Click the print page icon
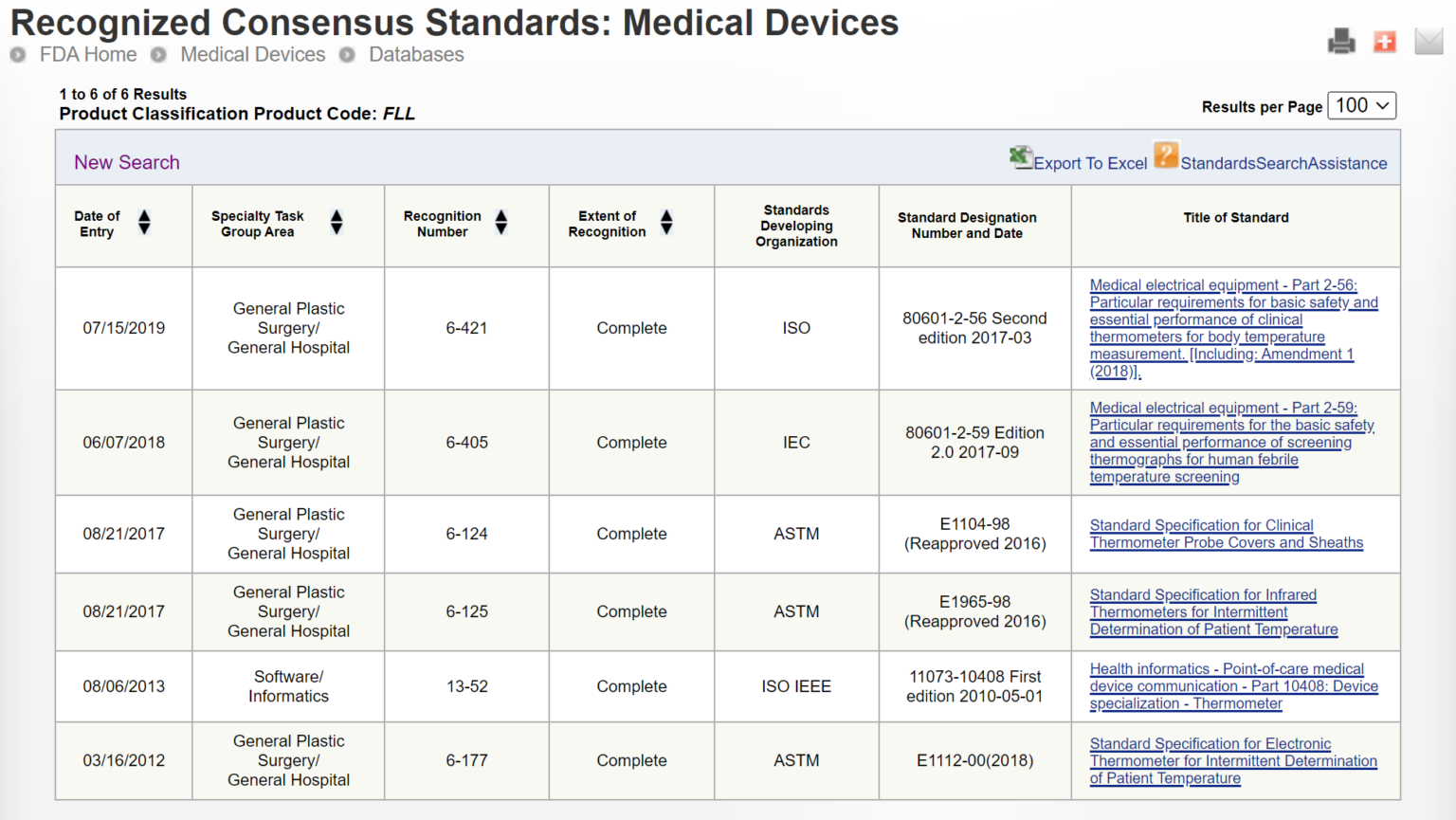 click(x=1340, y=42)
